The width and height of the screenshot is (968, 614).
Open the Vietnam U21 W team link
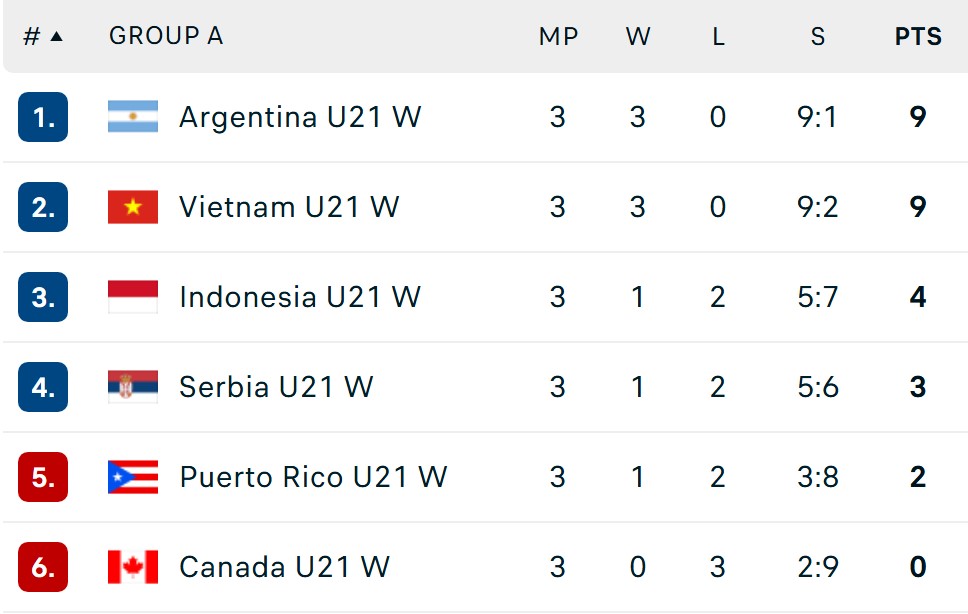pyautogui.click(x=289, y=207)
